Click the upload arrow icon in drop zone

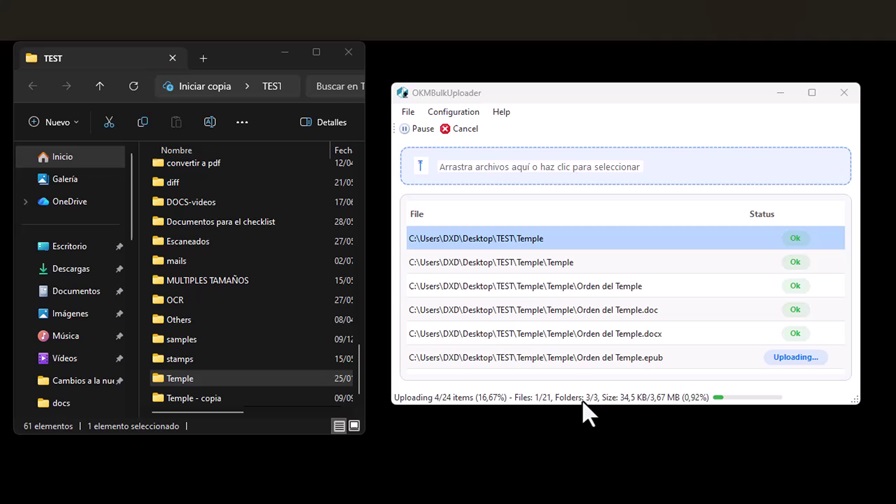coord(421,166)
